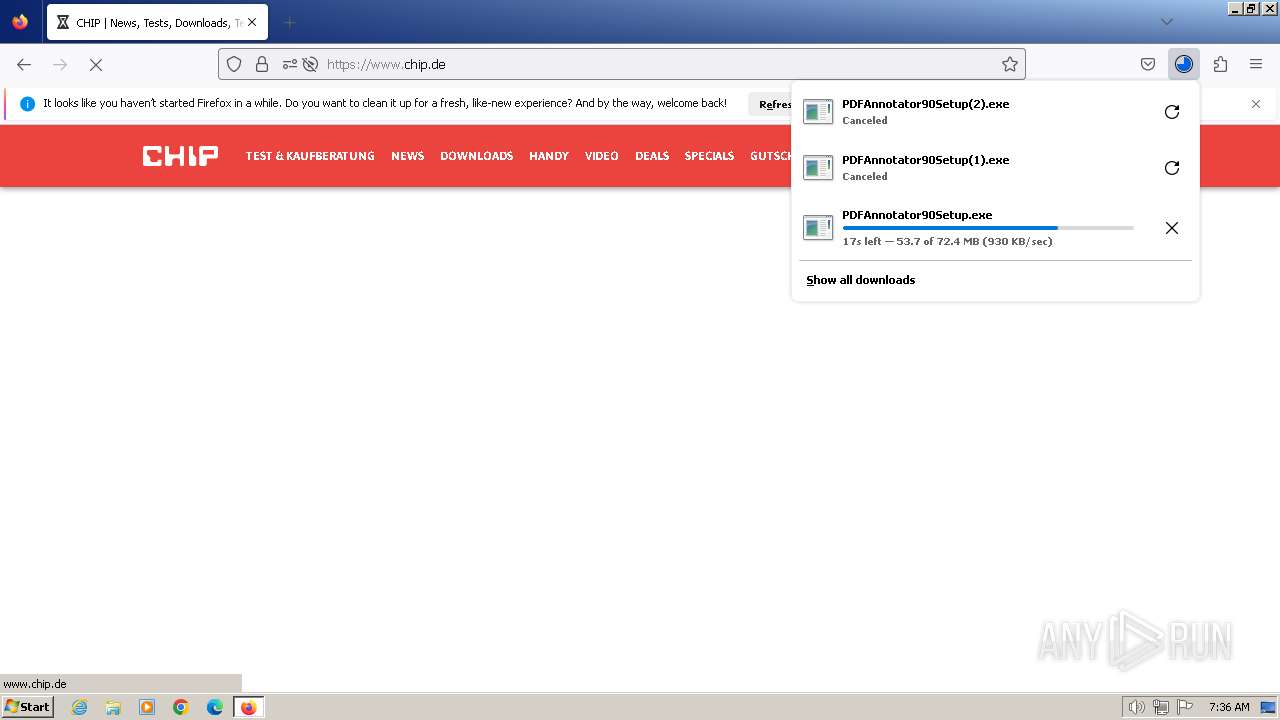This screenshot has height=720, width=1280.
Task: Open site permissions icon in address bar
Action: coord(289,64)
